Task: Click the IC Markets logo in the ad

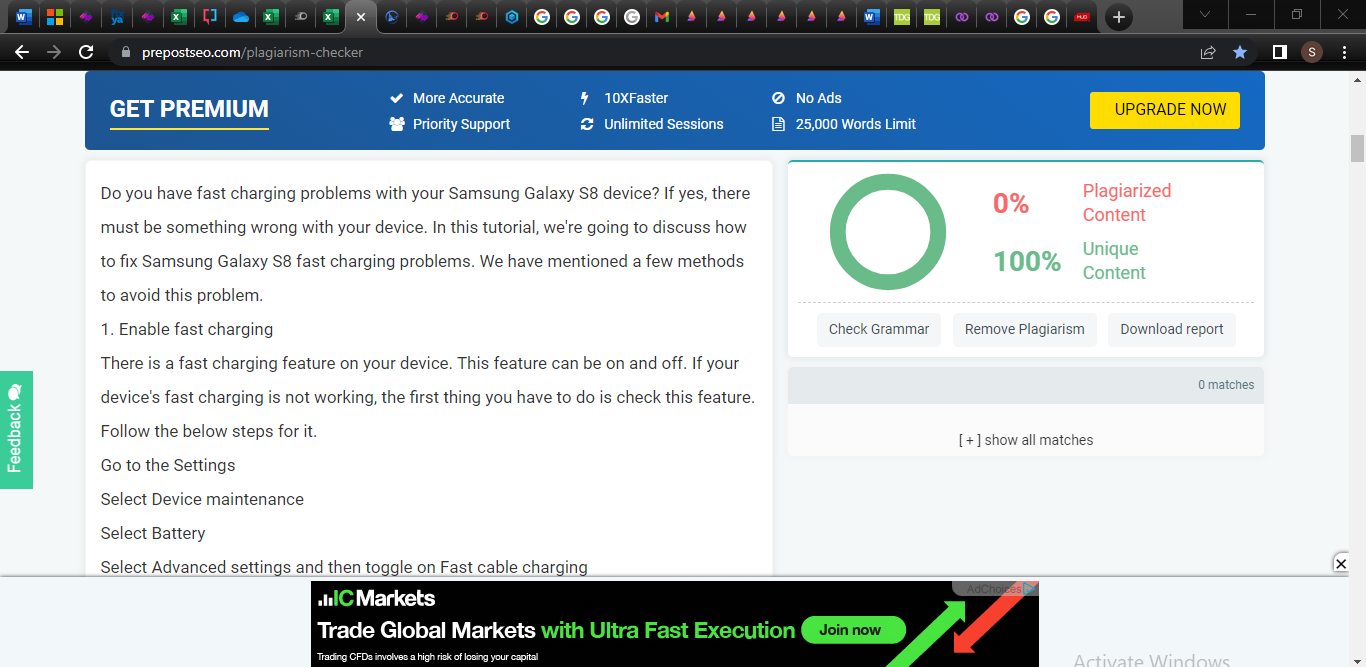Action: [377, 599]
